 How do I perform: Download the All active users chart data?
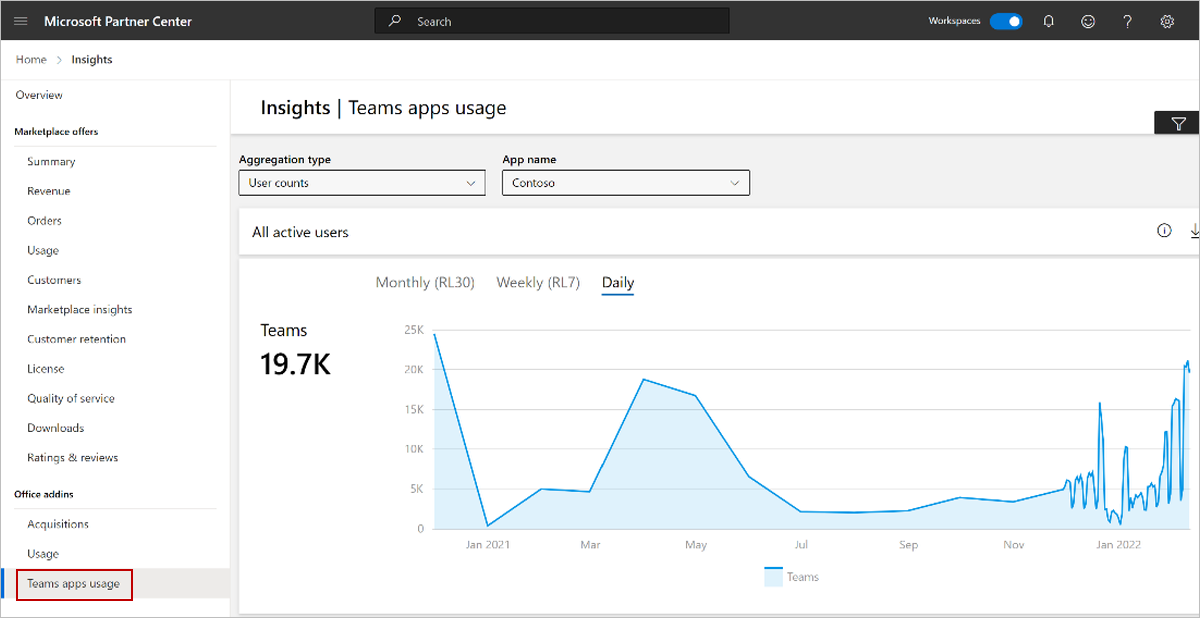(1194, 231)
